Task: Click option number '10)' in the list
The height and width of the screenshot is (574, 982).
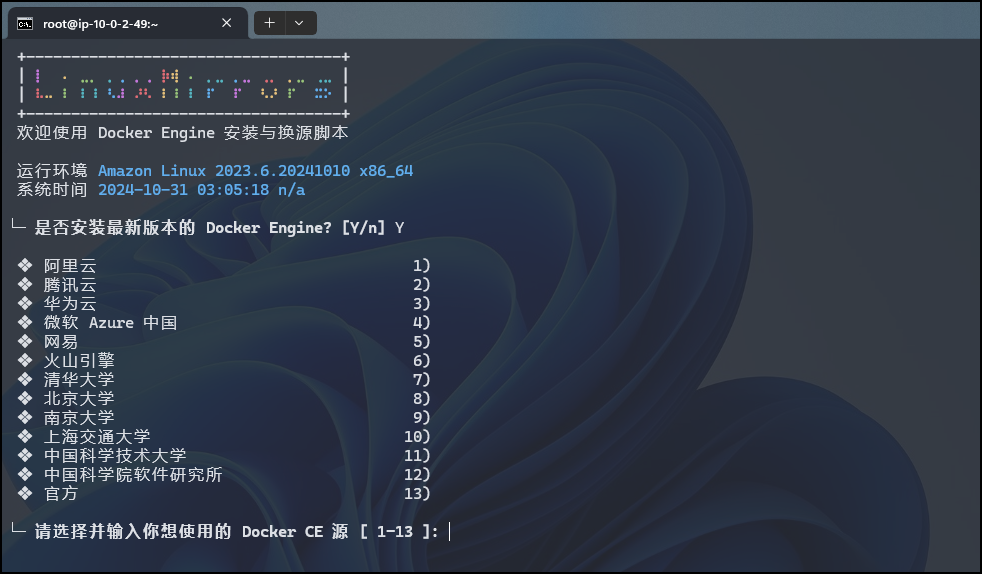Action: coord(417,436)
